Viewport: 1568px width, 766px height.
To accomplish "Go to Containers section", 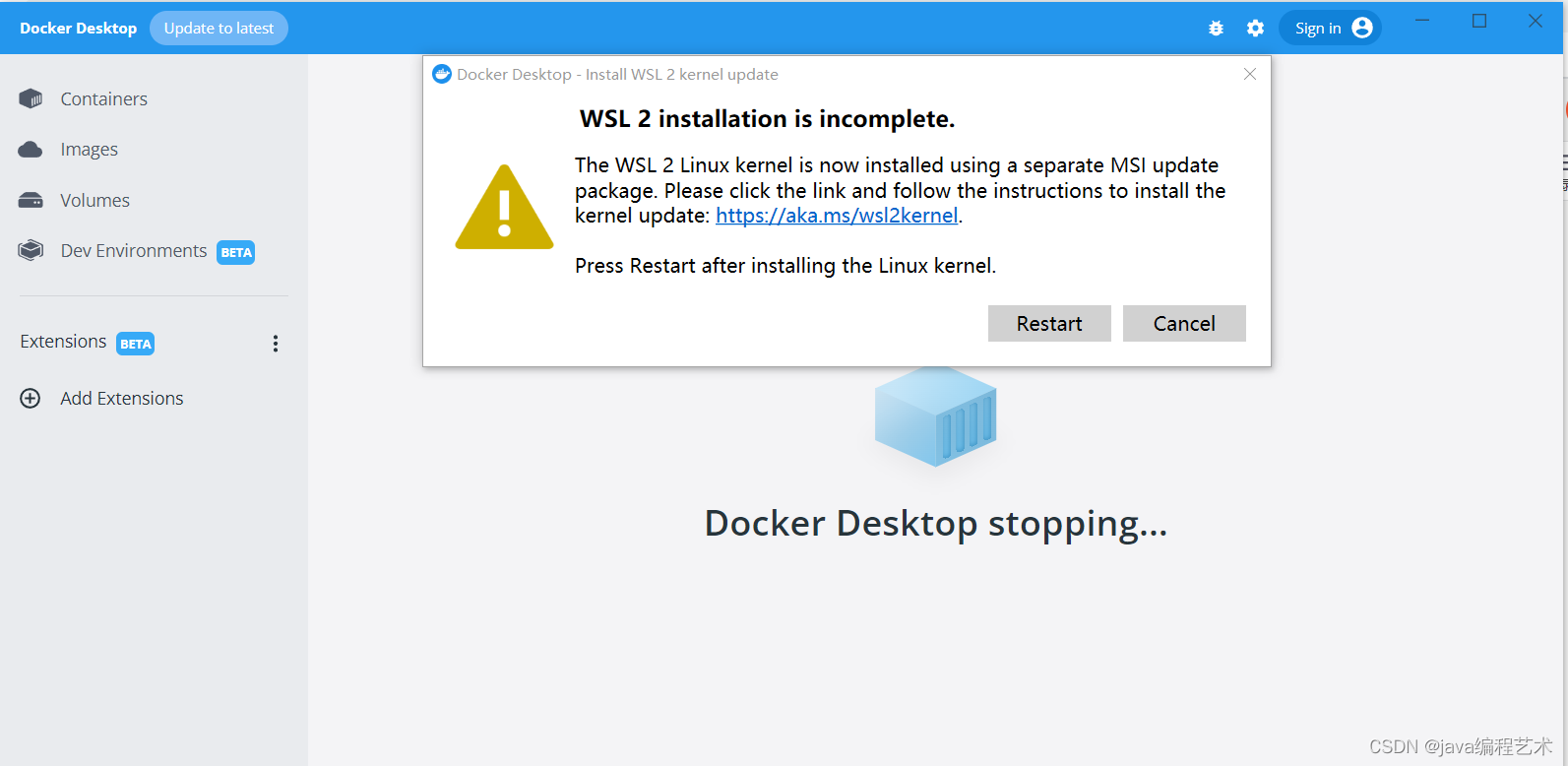I will [103, 99].
